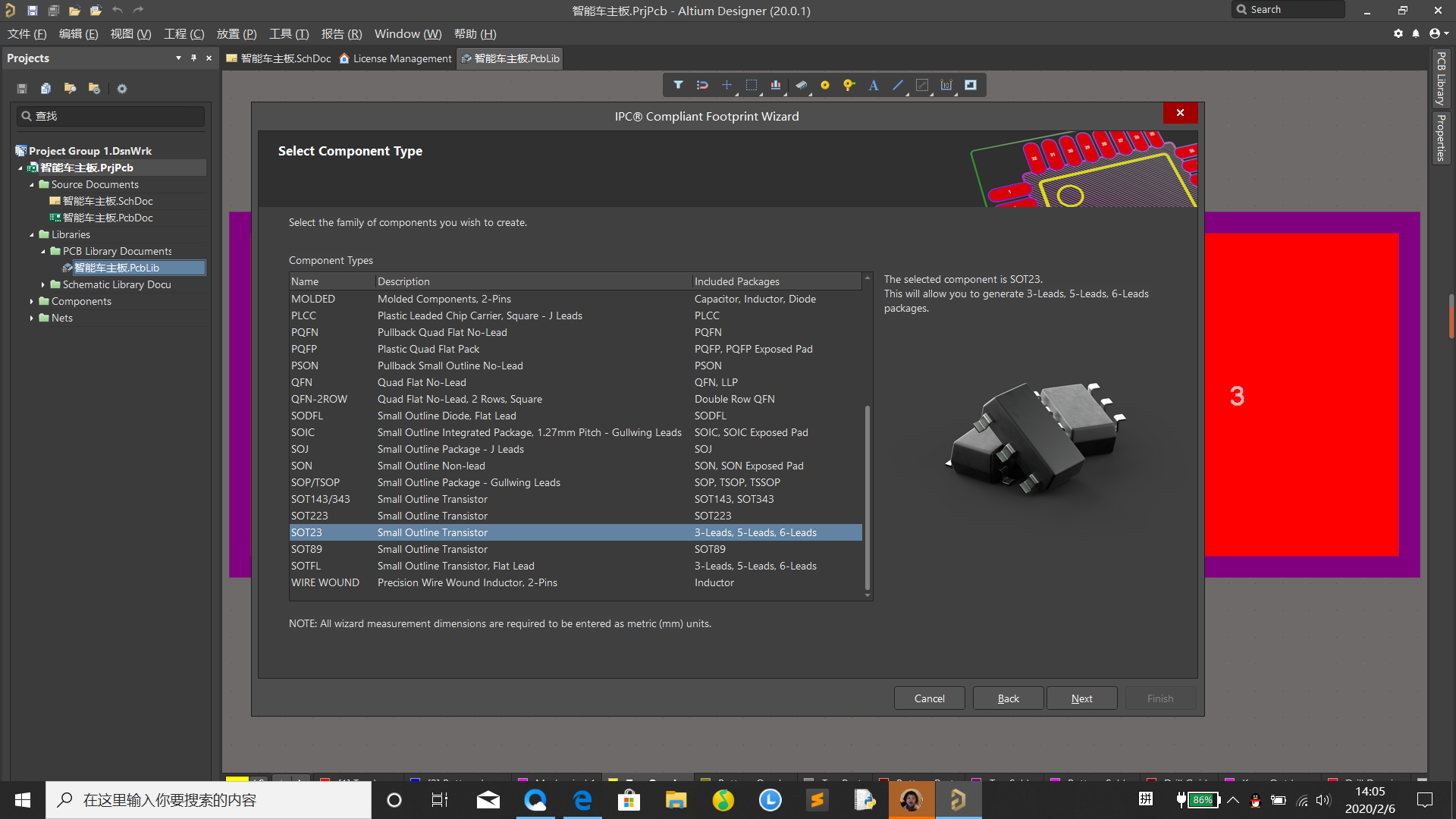Open the snapping magnet tool
The width and height of the screenshot is (1456, 819).
point(702,85)
